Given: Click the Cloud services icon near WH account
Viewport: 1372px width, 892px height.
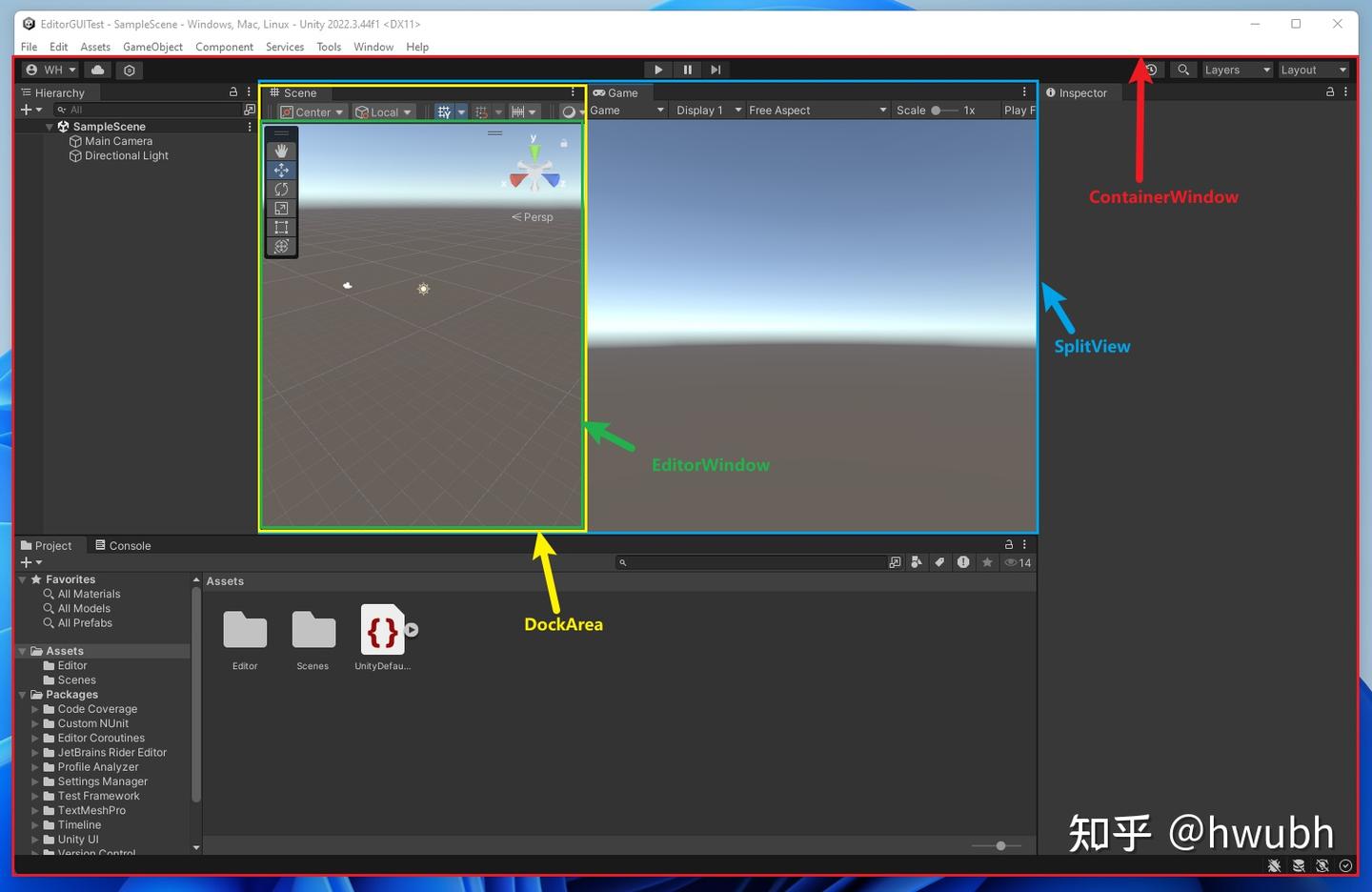Looking at the screenshot, I should click(96, 70).
